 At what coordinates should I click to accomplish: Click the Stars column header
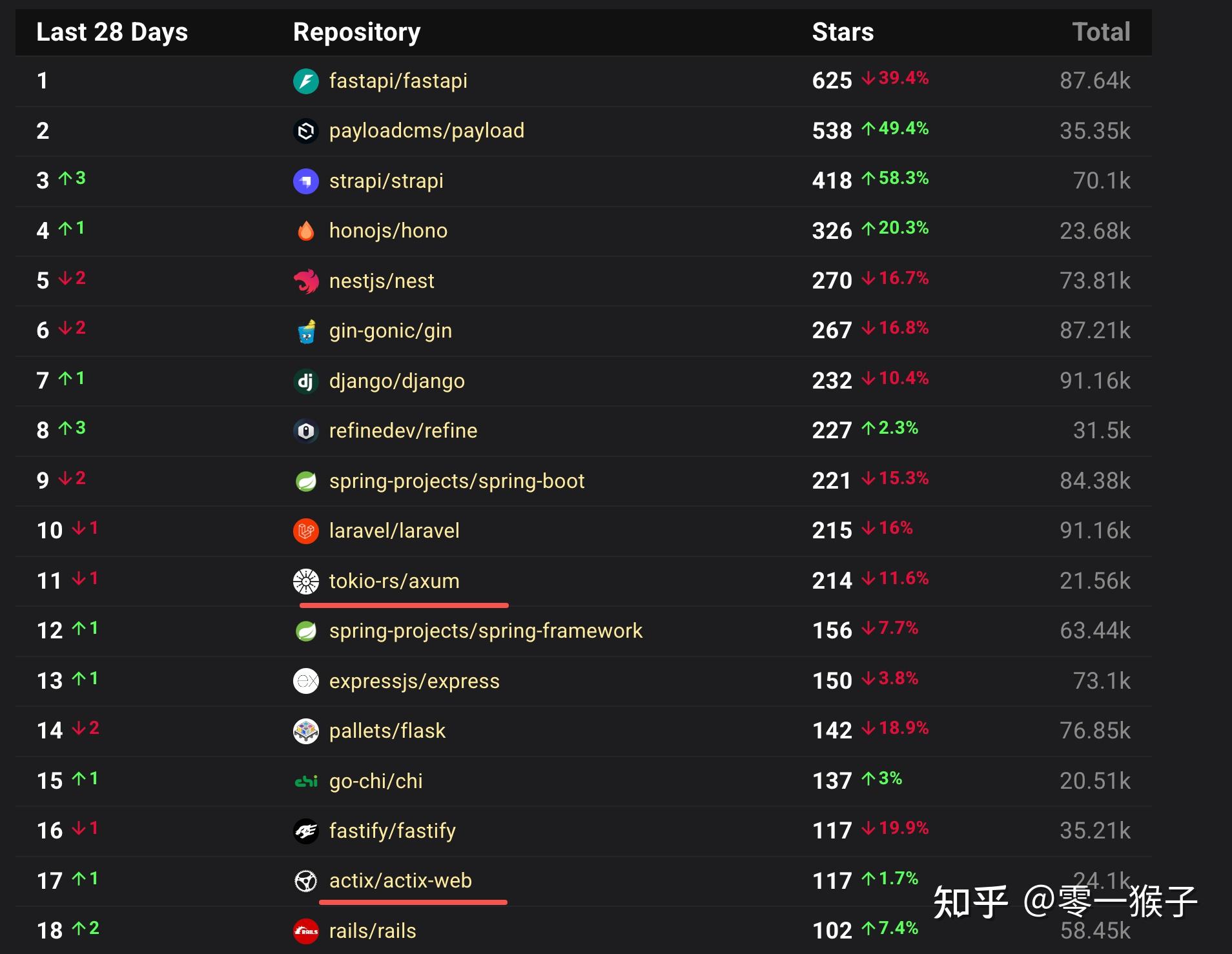[x=843, y=32]
